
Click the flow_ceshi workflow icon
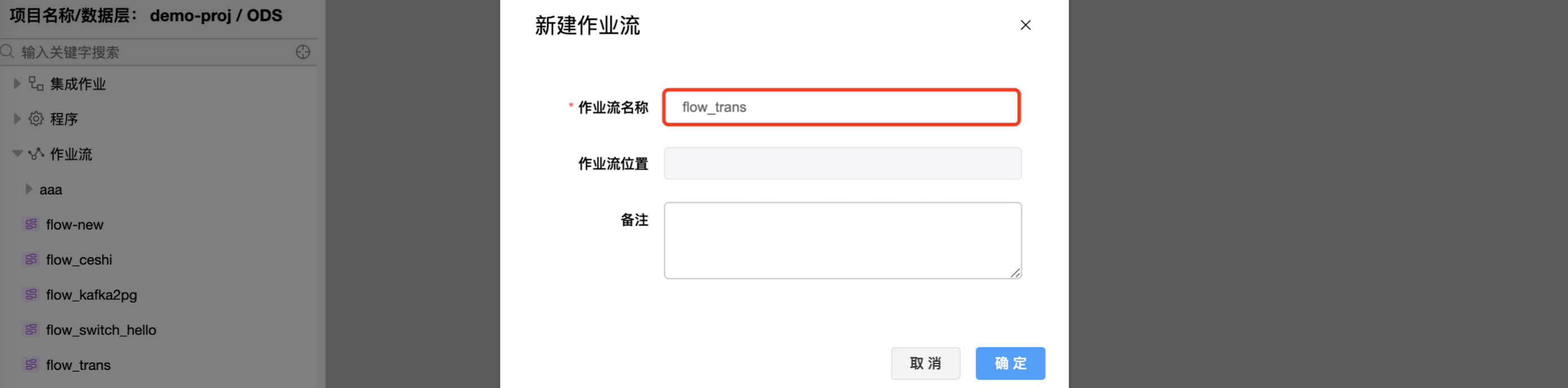[31, 260]
